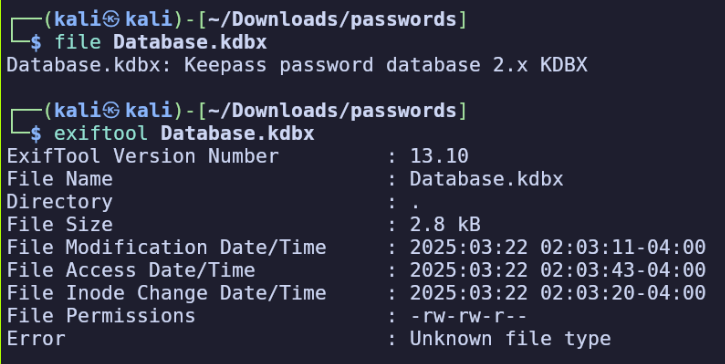Screen dimensions: 725x364
Task: Click the 'Unknown file type' error message
Action: coord(510,339)
